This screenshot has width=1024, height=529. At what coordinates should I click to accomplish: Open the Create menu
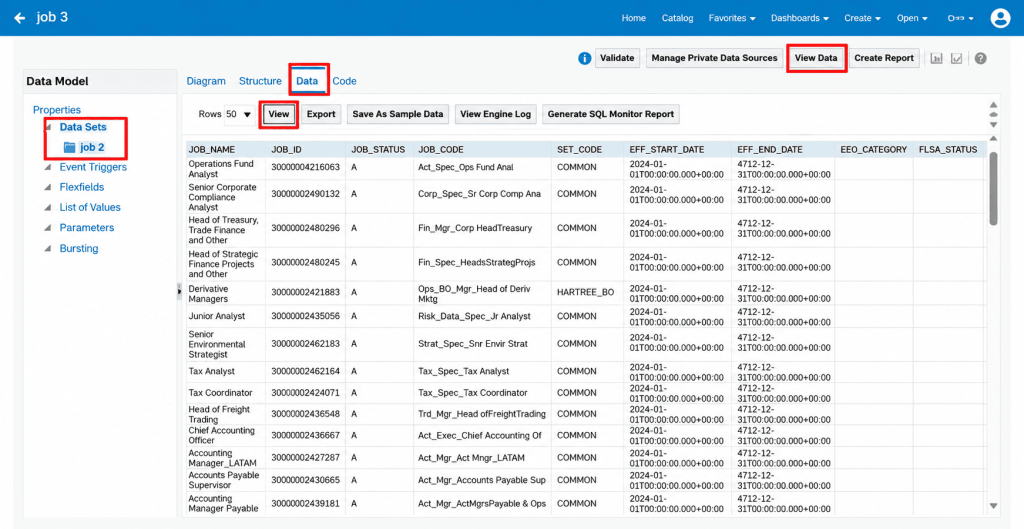[862, 18]
